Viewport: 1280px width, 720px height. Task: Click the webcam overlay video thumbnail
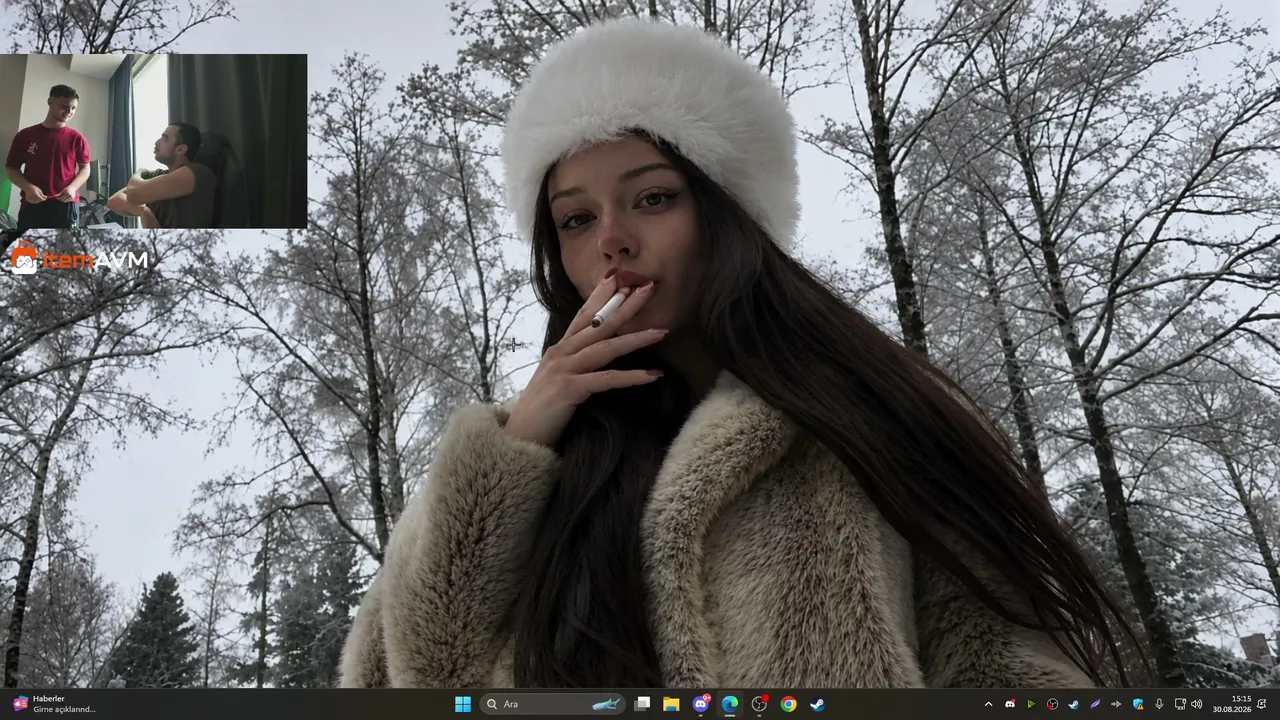[x=153, y=141]
